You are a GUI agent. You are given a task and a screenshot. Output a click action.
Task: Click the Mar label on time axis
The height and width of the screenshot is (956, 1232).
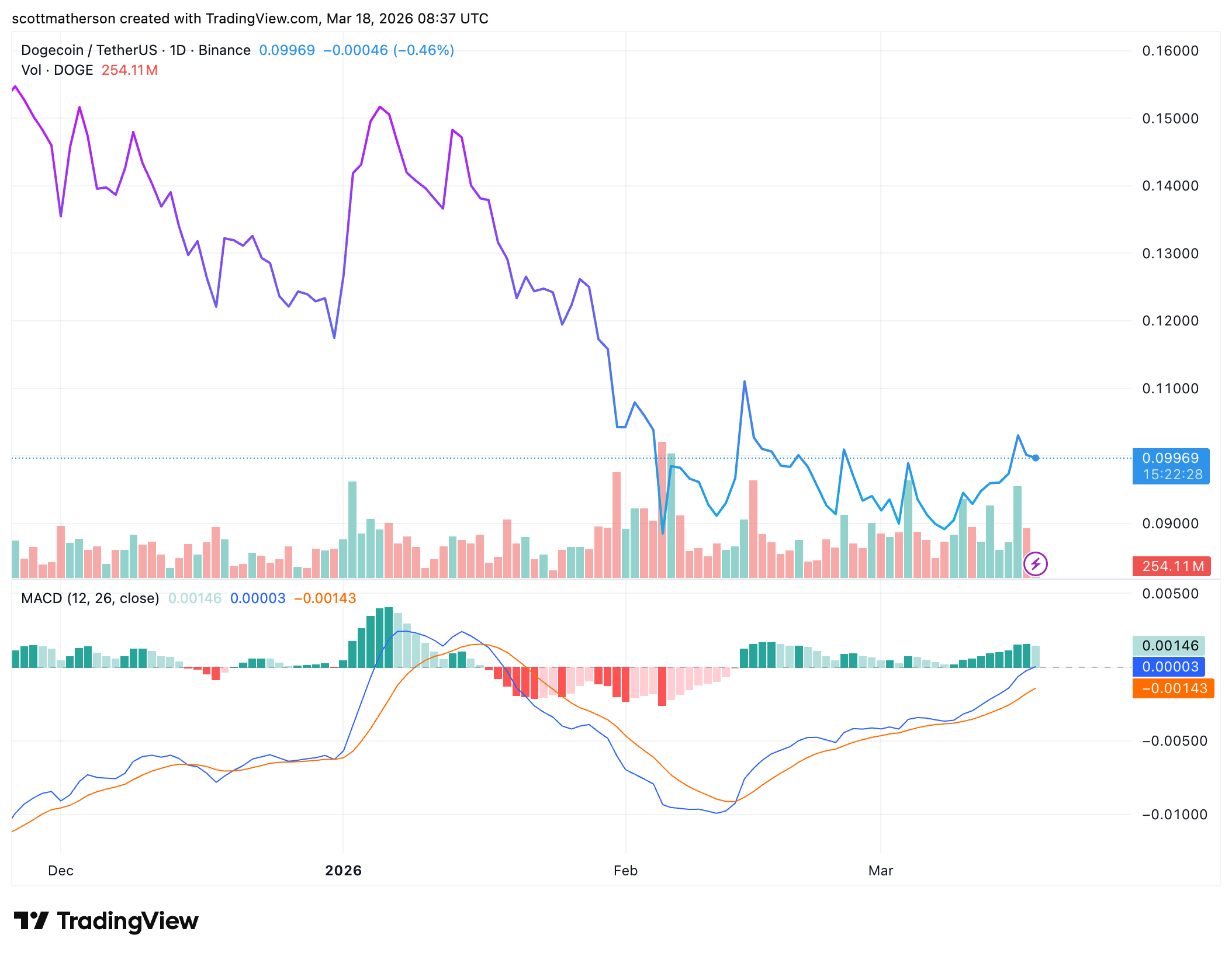(880, 871)
